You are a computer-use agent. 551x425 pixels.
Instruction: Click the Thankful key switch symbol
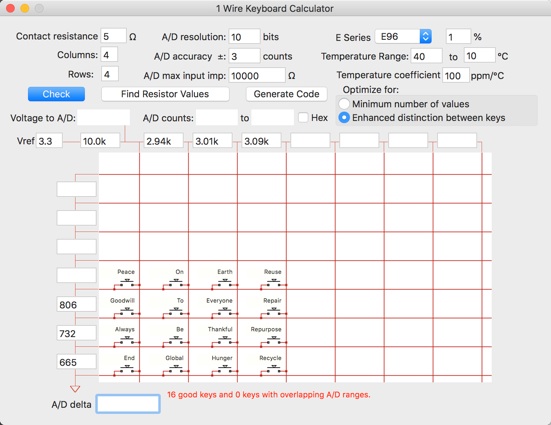tap(225, 341)
